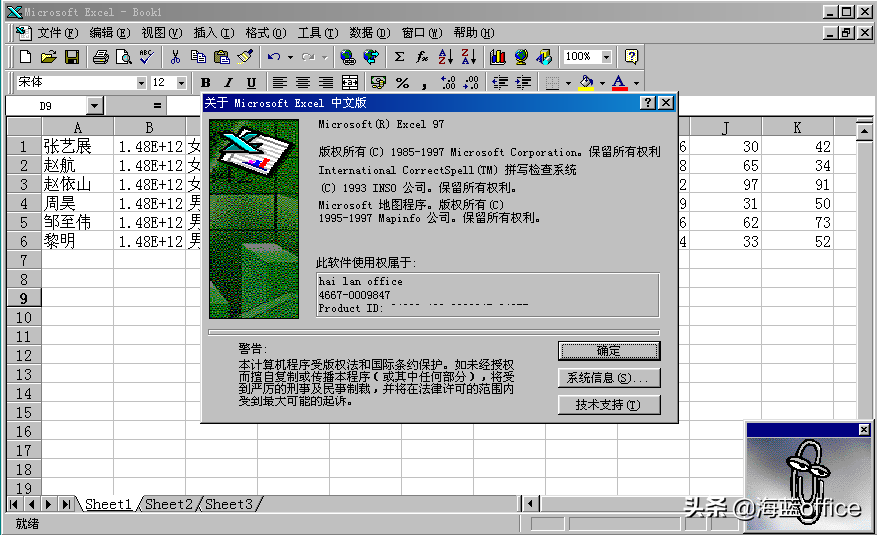Click Decrease Decimal icon
The width and height of the screenshot is (877, 535).
point(471,83)
